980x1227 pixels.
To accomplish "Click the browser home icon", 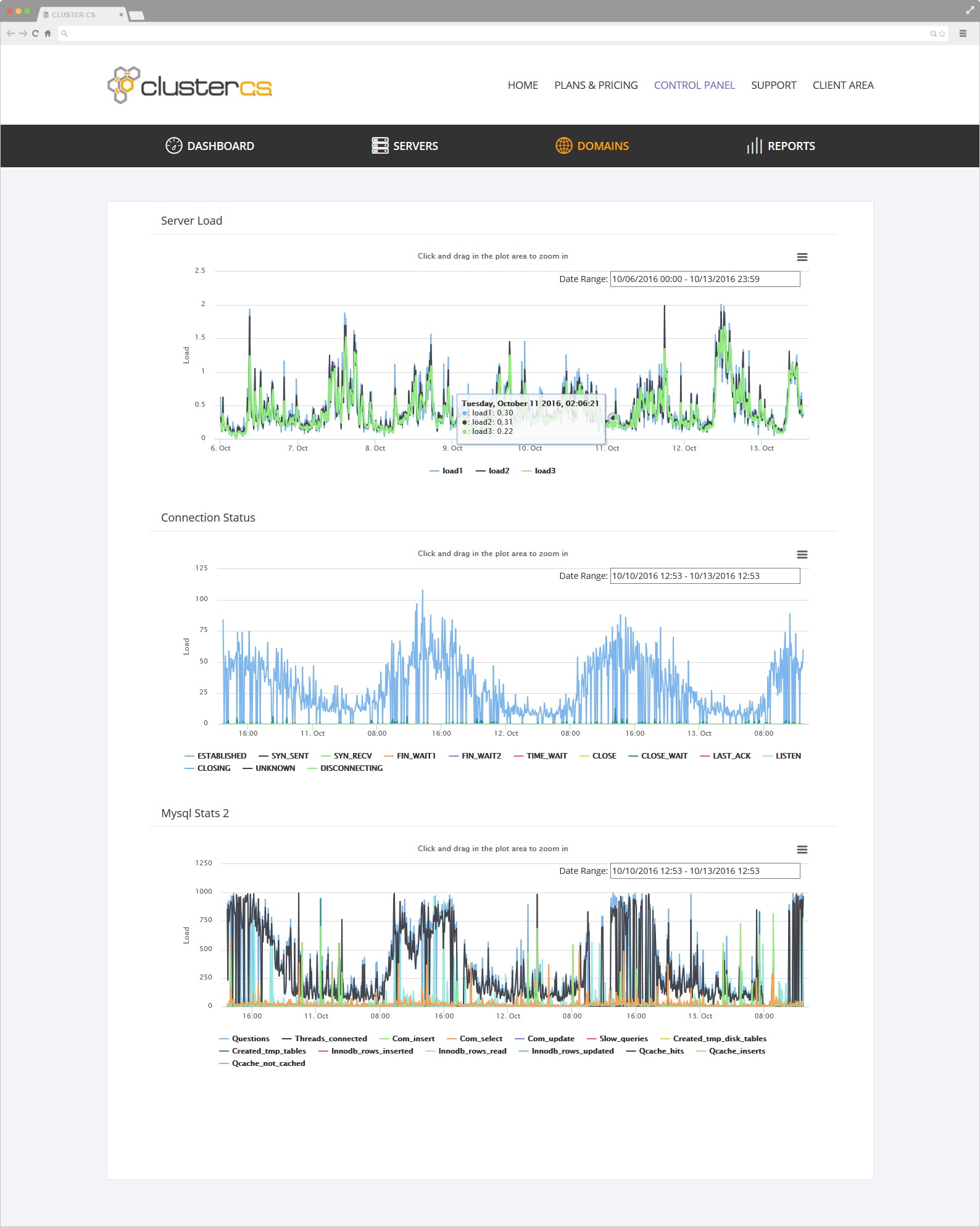I will [x=48, y=33].
